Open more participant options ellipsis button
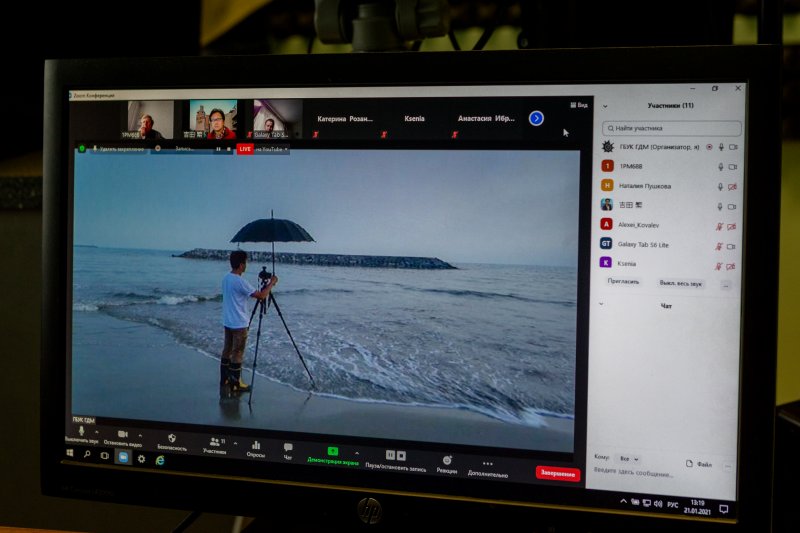Screen dimensions: 800x533 pyautogui.click(x=726, y=286)
